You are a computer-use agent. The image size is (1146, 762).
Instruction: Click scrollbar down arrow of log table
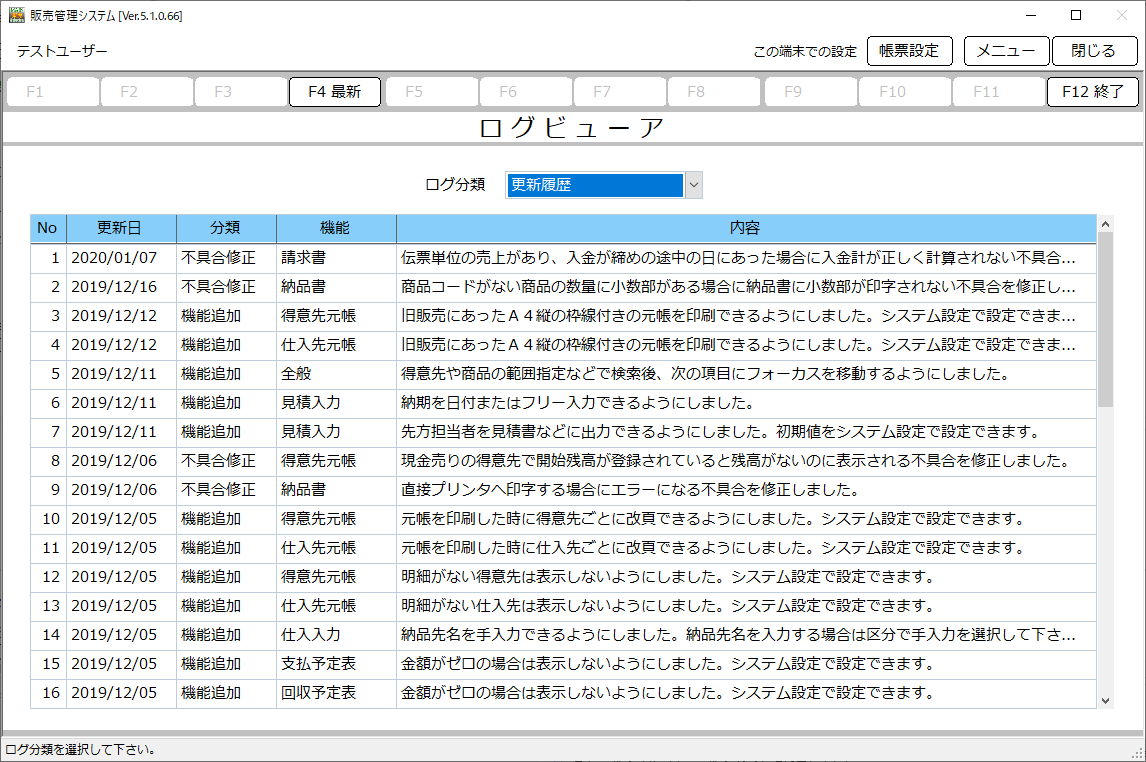pyautogui.click(x=1105, y=701)
